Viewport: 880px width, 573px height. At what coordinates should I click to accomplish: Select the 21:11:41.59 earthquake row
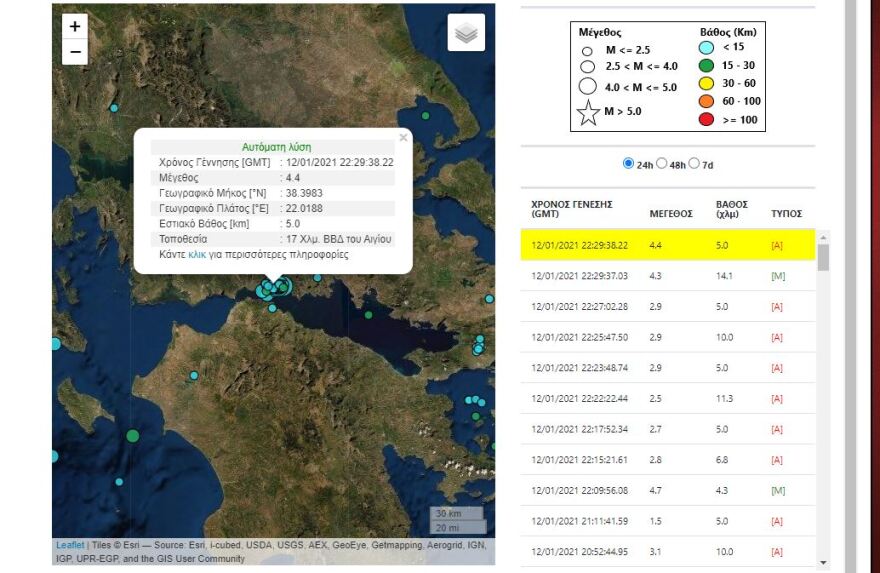tap(668, 521)
